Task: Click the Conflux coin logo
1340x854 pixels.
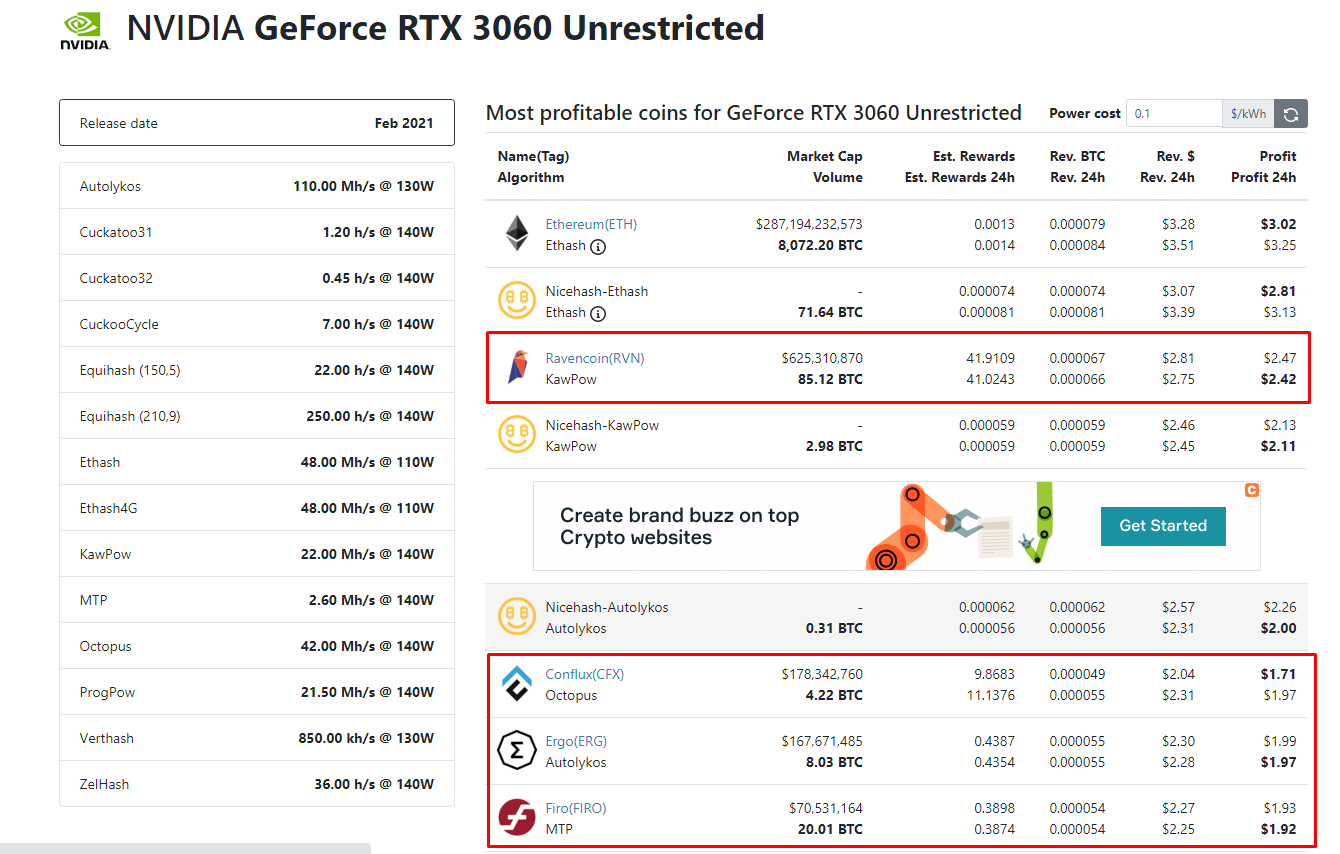Action: tap(517, 684)
